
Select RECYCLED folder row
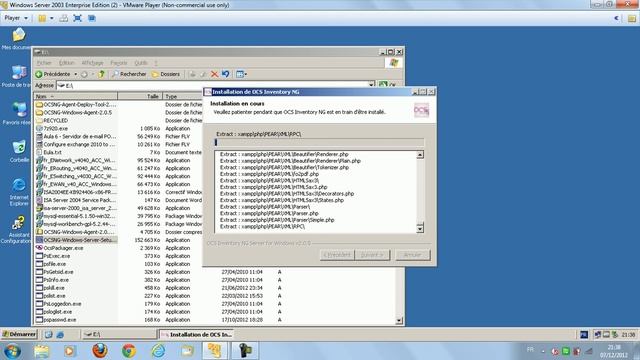point(52,120)
